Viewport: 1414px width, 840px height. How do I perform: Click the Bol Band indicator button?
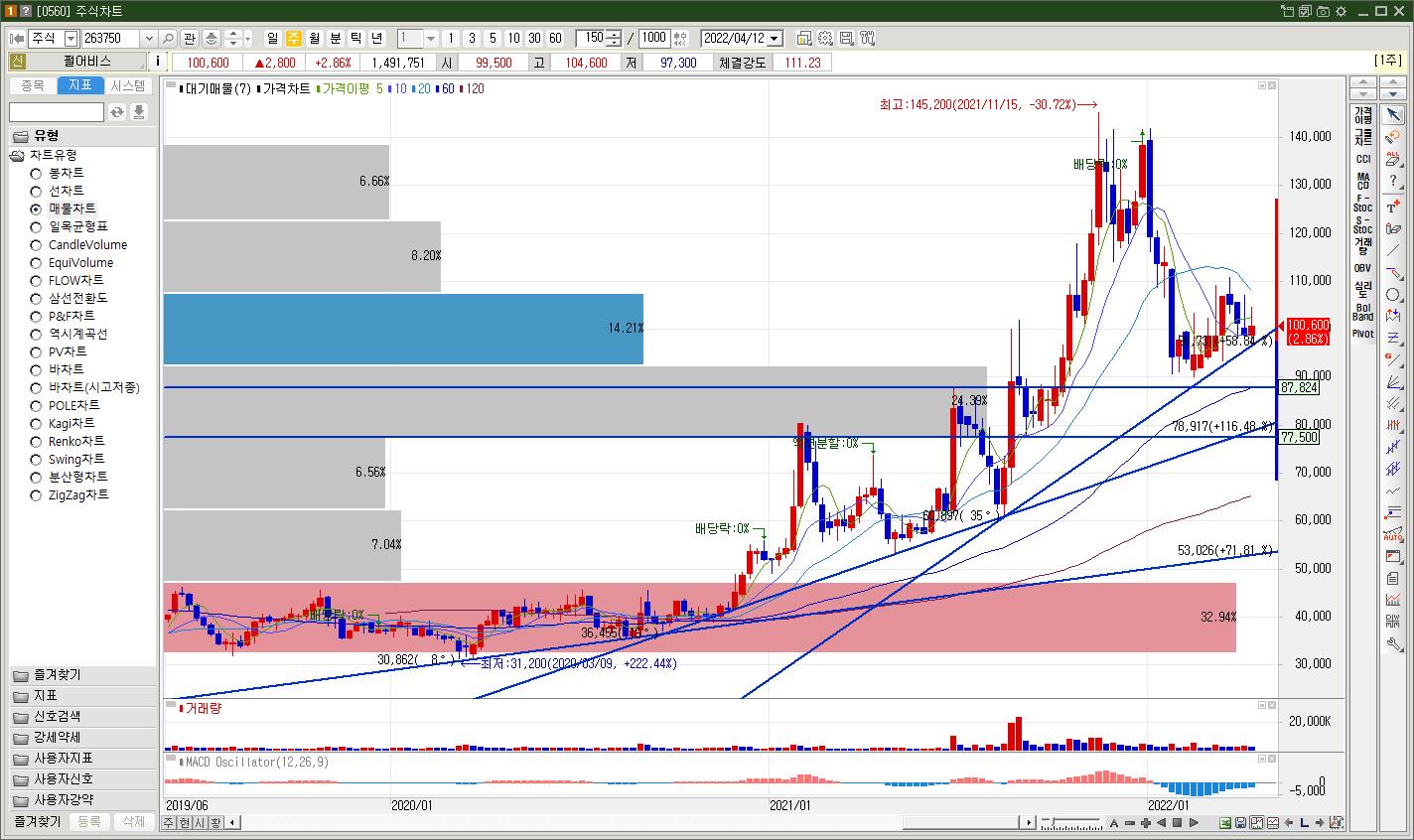(1362, 312)
